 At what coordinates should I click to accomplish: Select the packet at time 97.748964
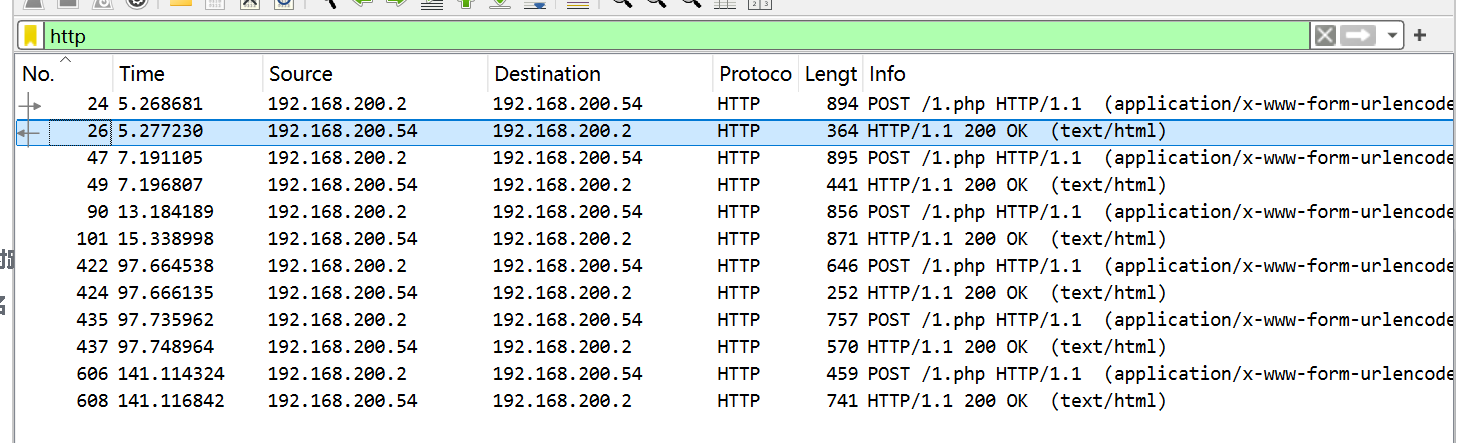735,347
